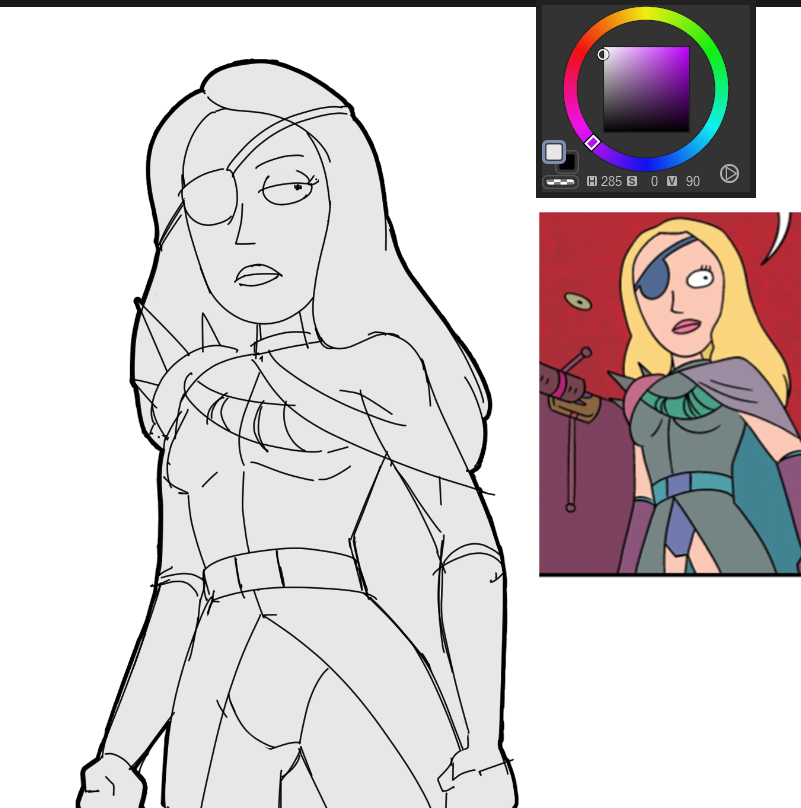Click the circular picker handle on color square
Viewport: 801px width, 808px height.
[x=603, y=55]
